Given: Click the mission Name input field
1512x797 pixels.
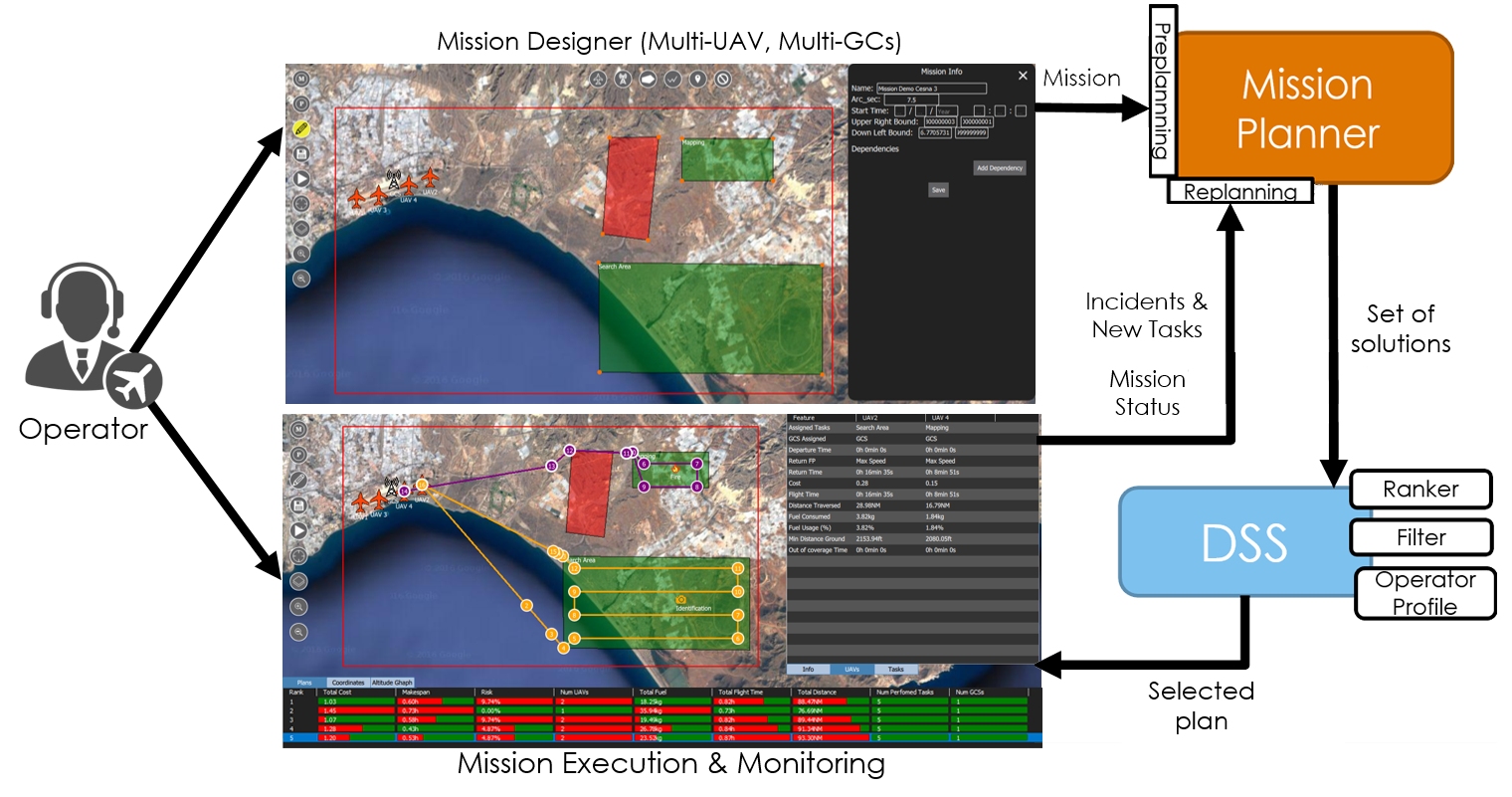Looking at the screenshot, I should coord(932,89).
